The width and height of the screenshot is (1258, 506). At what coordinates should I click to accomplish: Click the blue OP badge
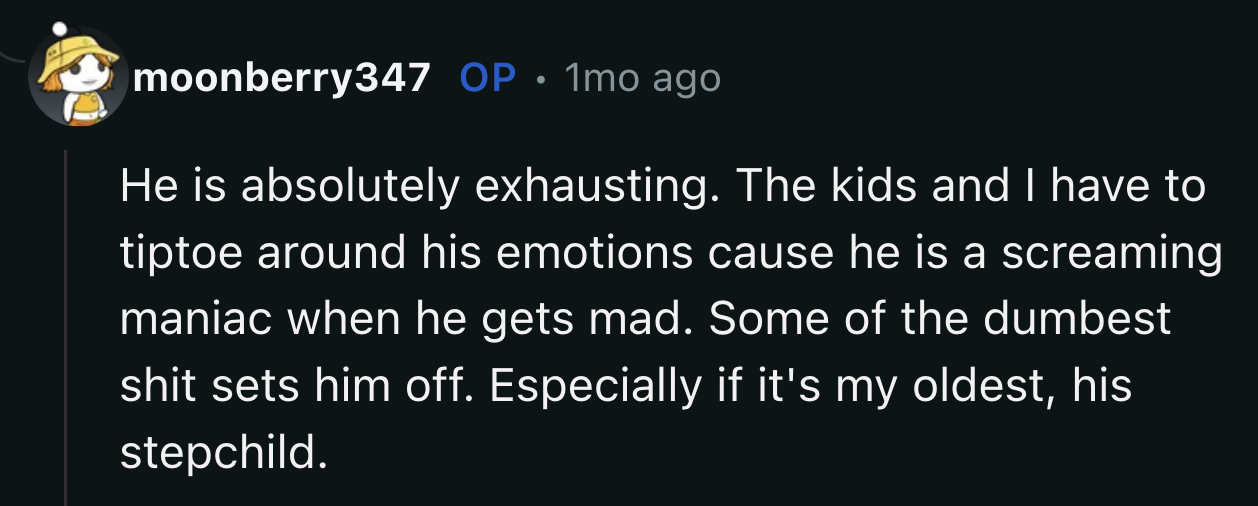pyautogui.click(x=487, y=77)
